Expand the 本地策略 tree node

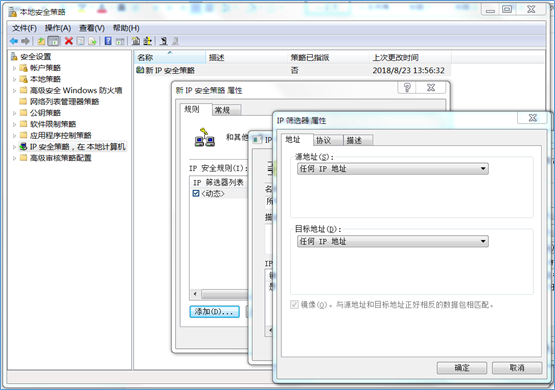[15, 79]
